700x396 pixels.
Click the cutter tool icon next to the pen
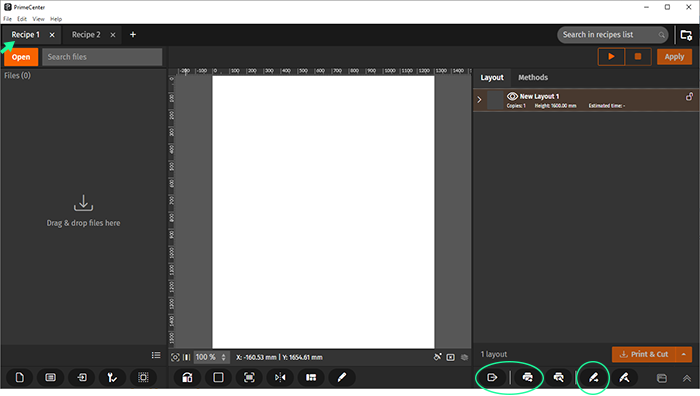coord(624,378)
